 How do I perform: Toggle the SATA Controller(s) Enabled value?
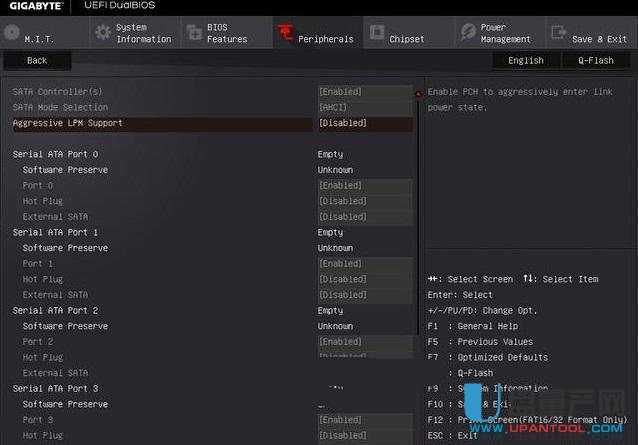click(x=364, y=92)
